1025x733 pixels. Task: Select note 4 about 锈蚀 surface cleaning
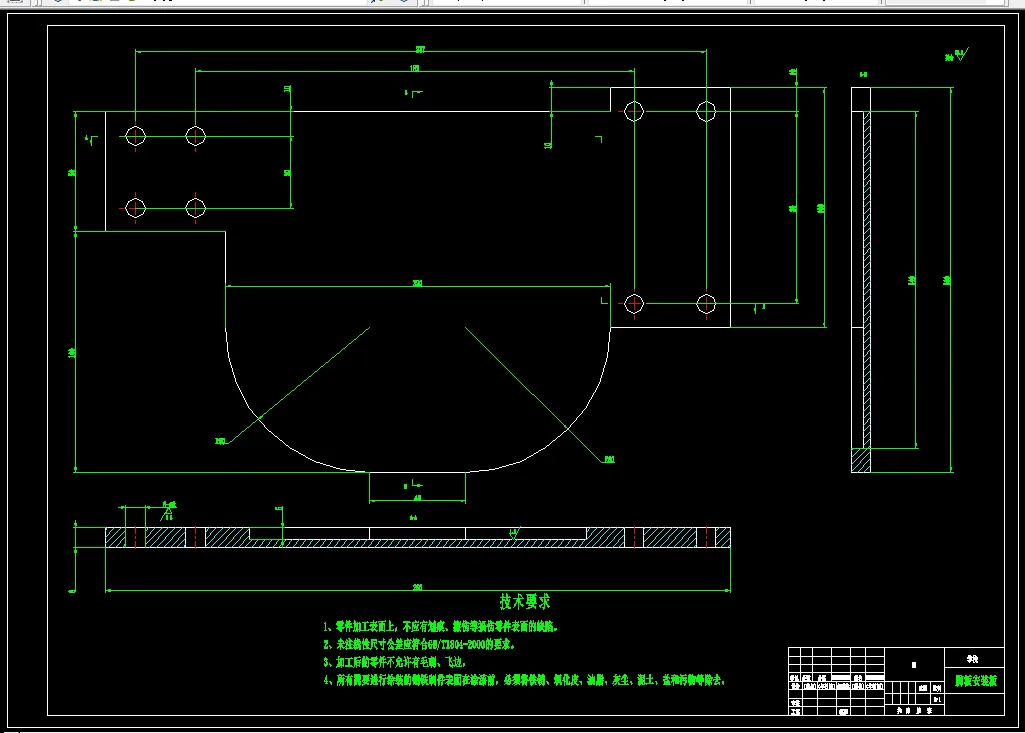(524, 681)
